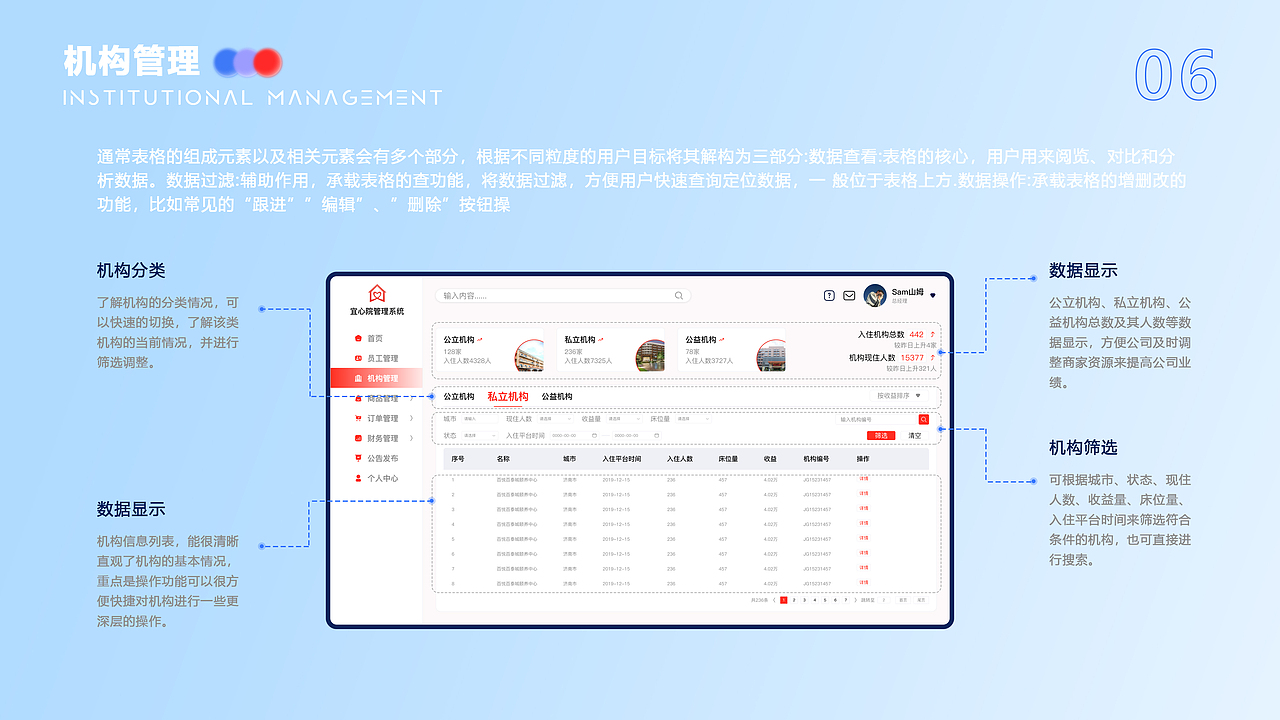Click the 尾页 last-page pagination button
The height and width of the screenshot is (720, 1280).
click(x=921, y=600)
